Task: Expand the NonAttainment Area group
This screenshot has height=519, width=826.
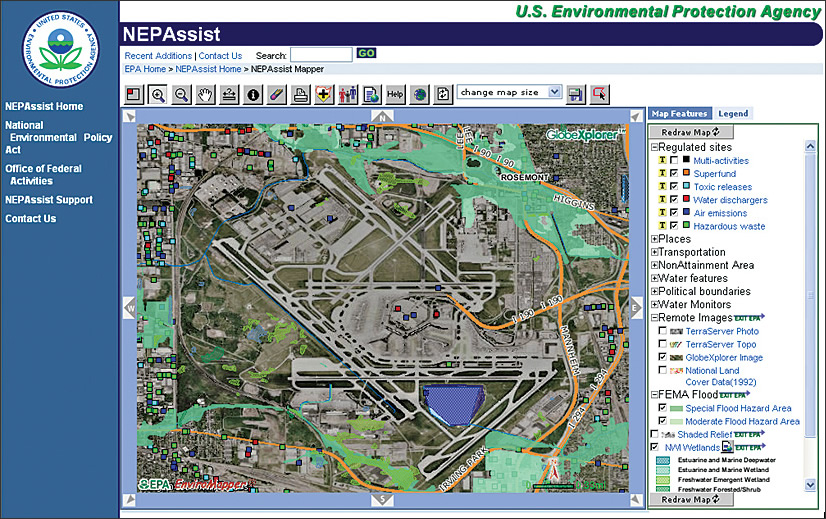Action: click(654, 266)
